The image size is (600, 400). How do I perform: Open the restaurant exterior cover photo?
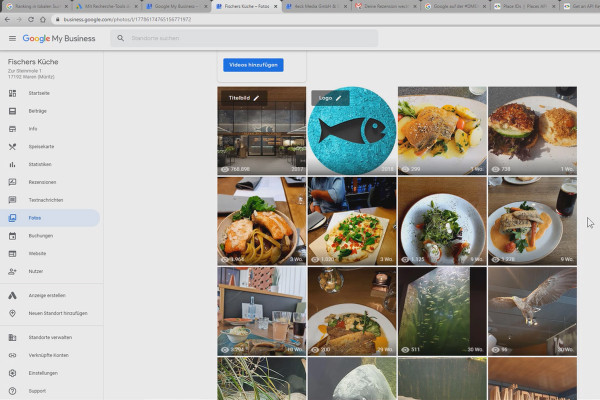point(262,131)
